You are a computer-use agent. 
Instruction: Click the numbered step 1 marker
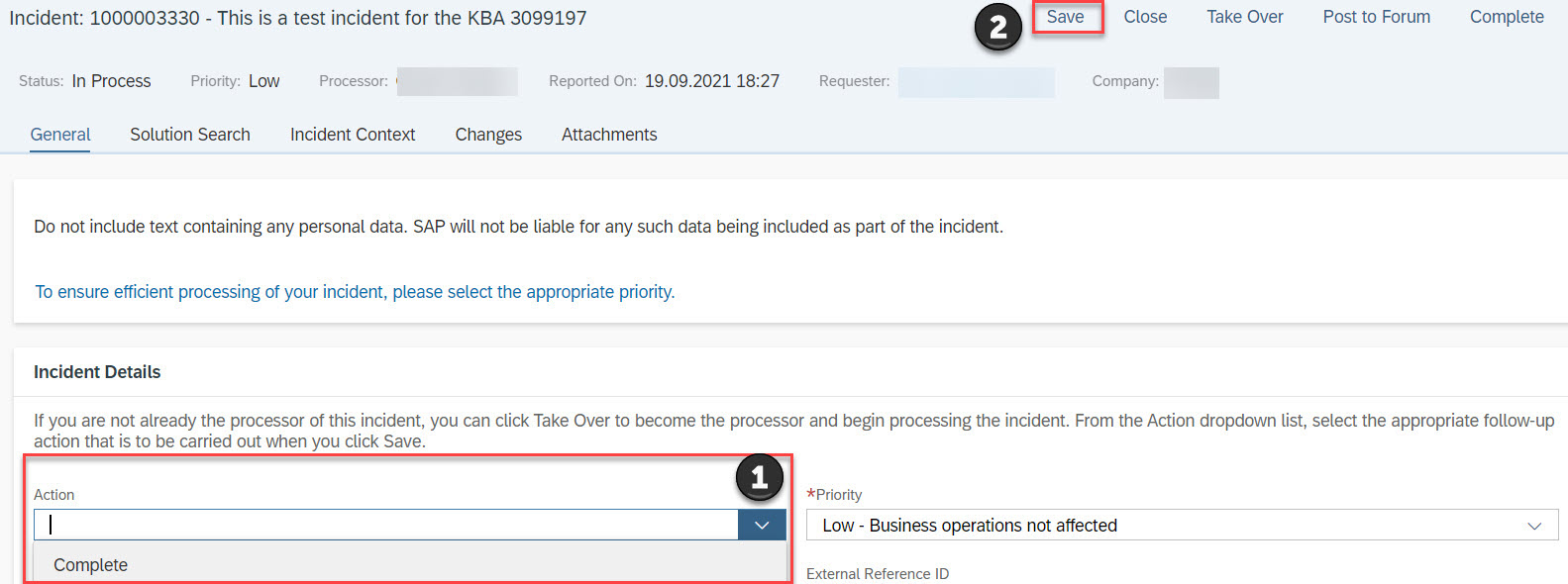[760, 478]
